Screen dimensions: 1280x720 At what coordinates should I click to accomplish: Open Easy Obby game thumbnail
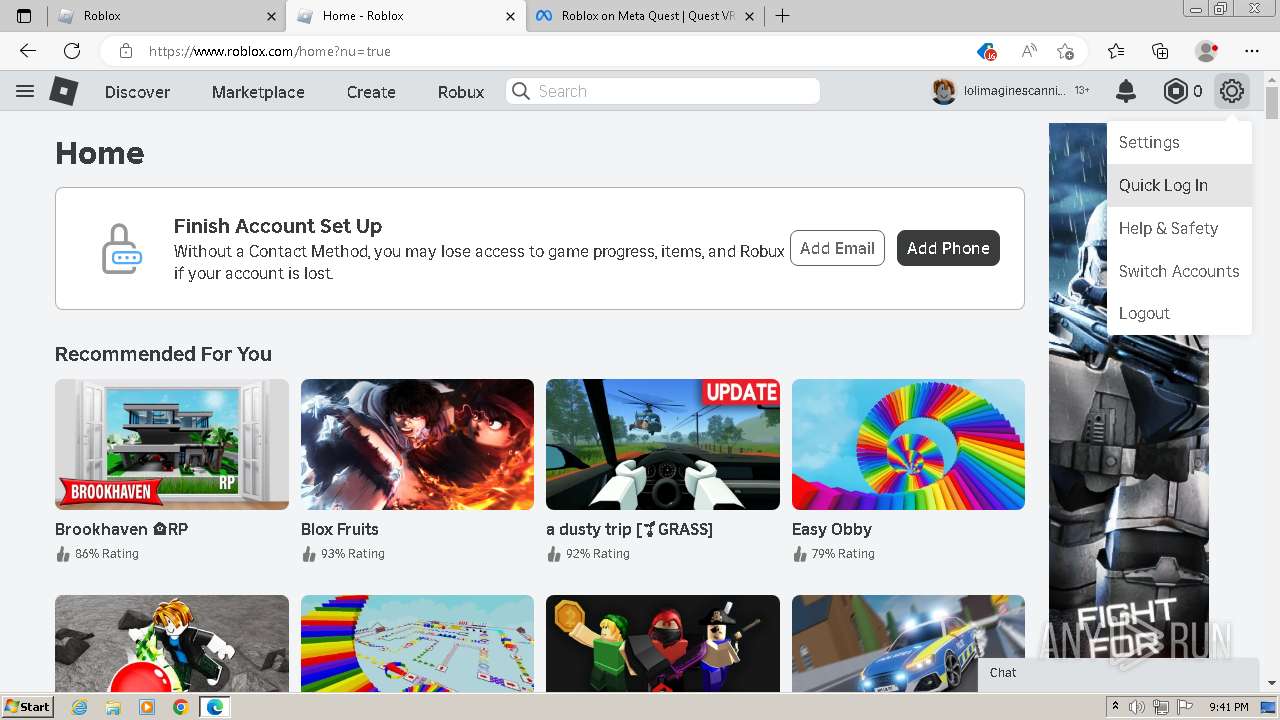tap(908, 444)
